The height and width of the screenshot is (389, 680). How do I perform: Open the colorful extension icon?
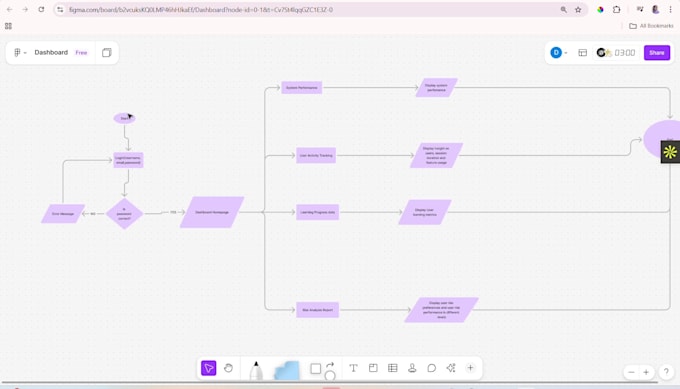(x=600, y=10)
